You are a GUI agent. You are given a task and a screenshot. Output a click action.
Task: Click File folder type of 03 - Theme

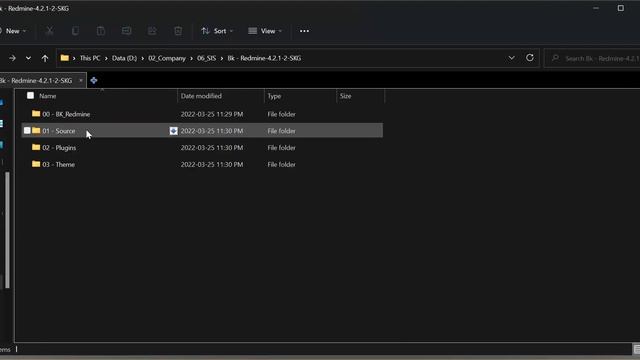tap(281, 164)
